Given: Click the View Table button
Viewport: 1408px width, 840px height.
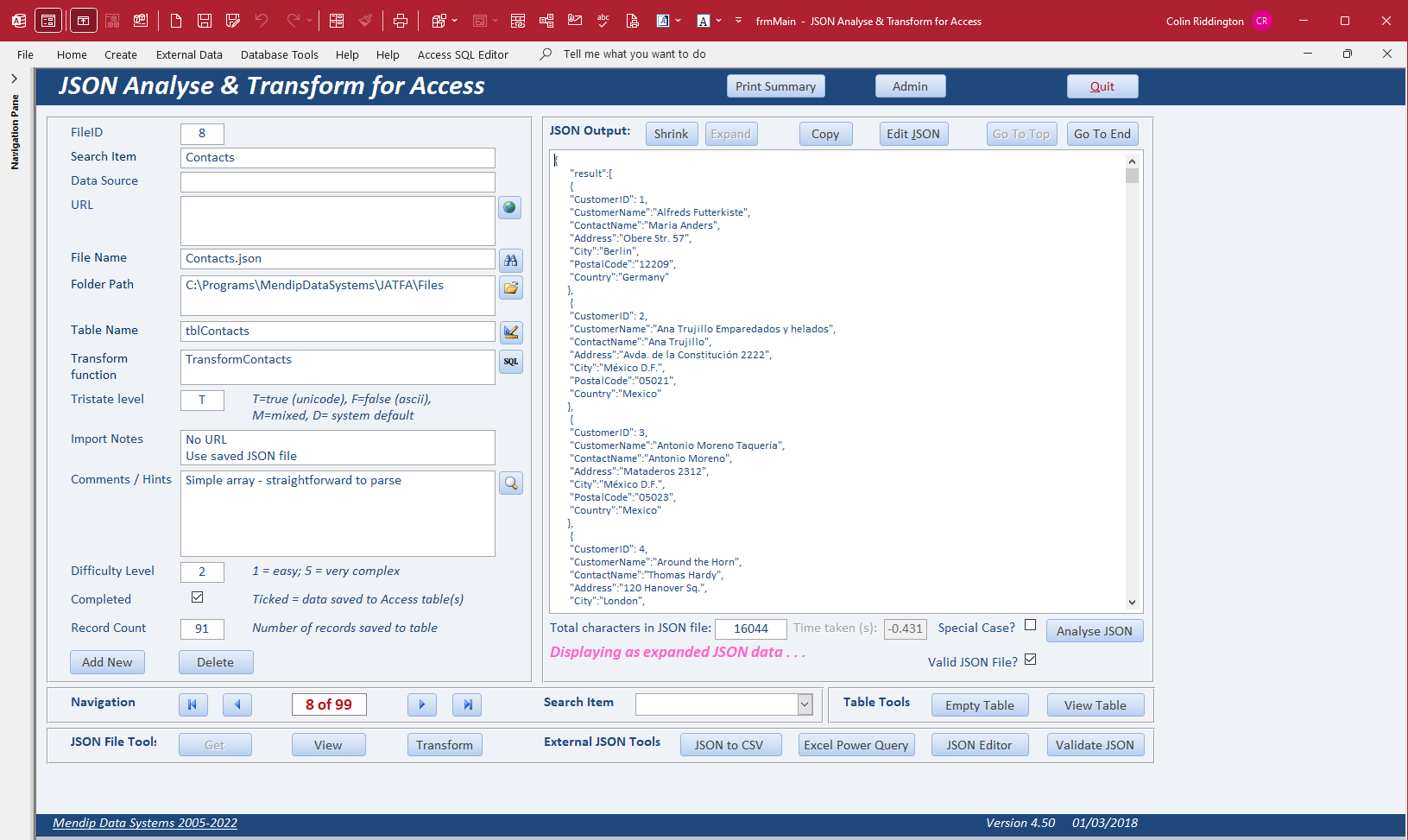Looking at the screenshot, I should [1095, 705].
